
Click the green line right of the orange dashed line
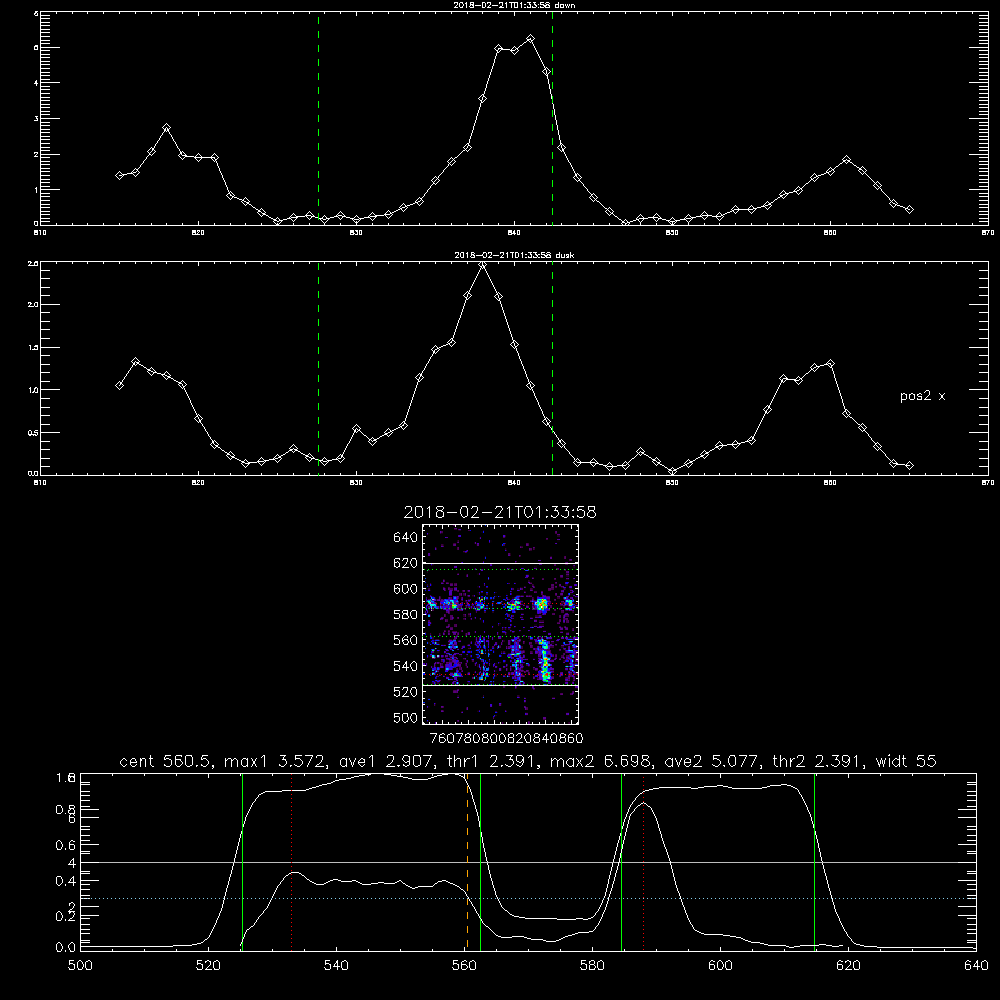[x=480, y=861]
